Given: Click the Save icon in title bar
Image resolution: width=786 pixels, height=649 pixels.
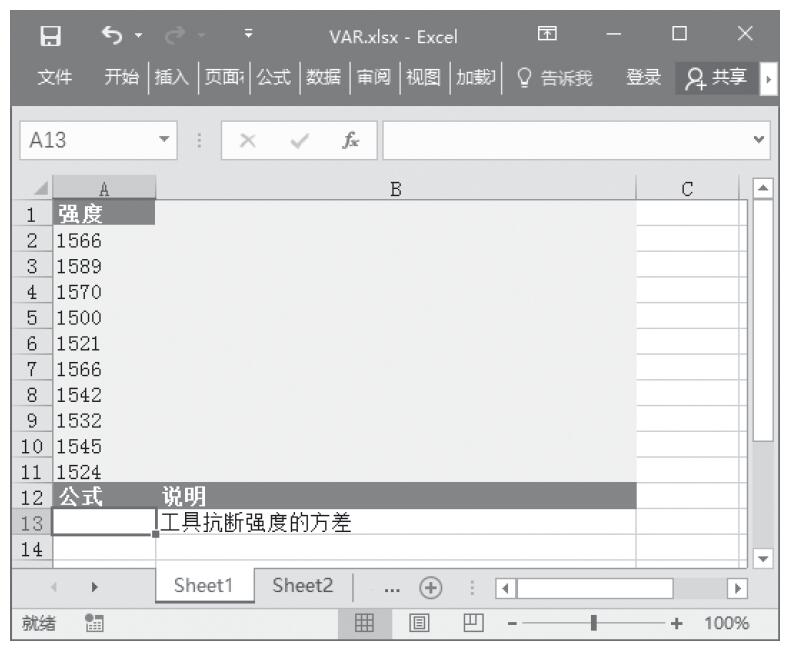Looking at the screenshot, I should pos(48,36).
